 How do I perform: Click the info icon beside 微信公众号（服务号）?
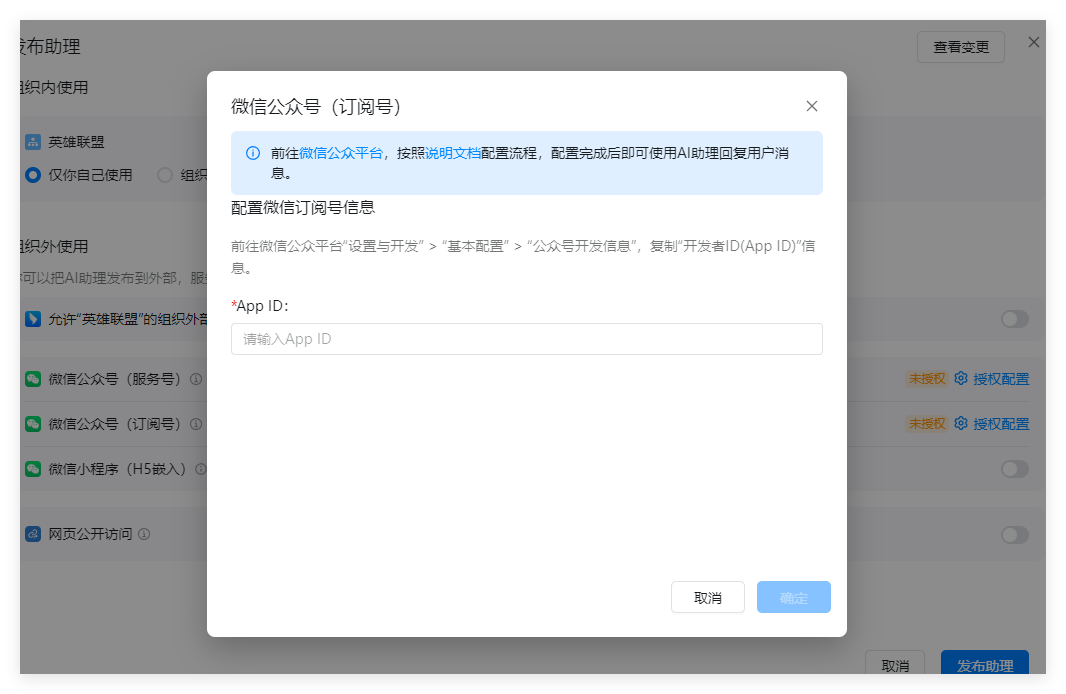pos(196,379)
